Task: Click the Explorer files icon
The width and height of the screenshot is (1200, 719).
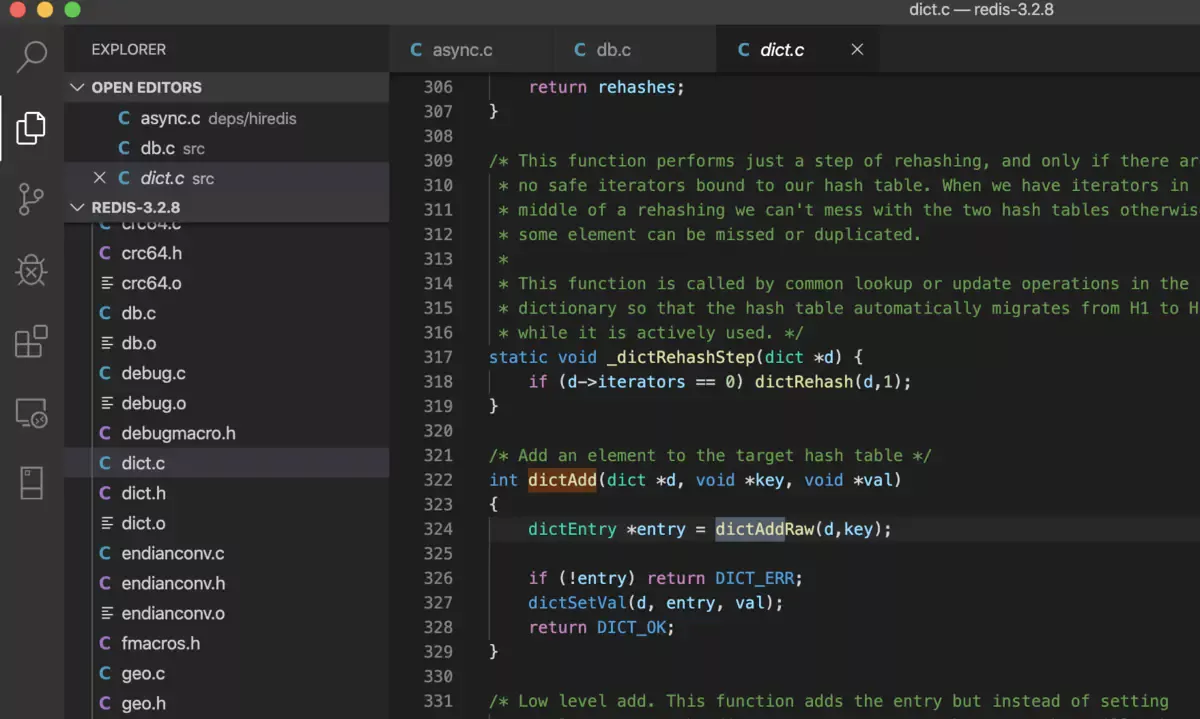Action: (32, 127)
